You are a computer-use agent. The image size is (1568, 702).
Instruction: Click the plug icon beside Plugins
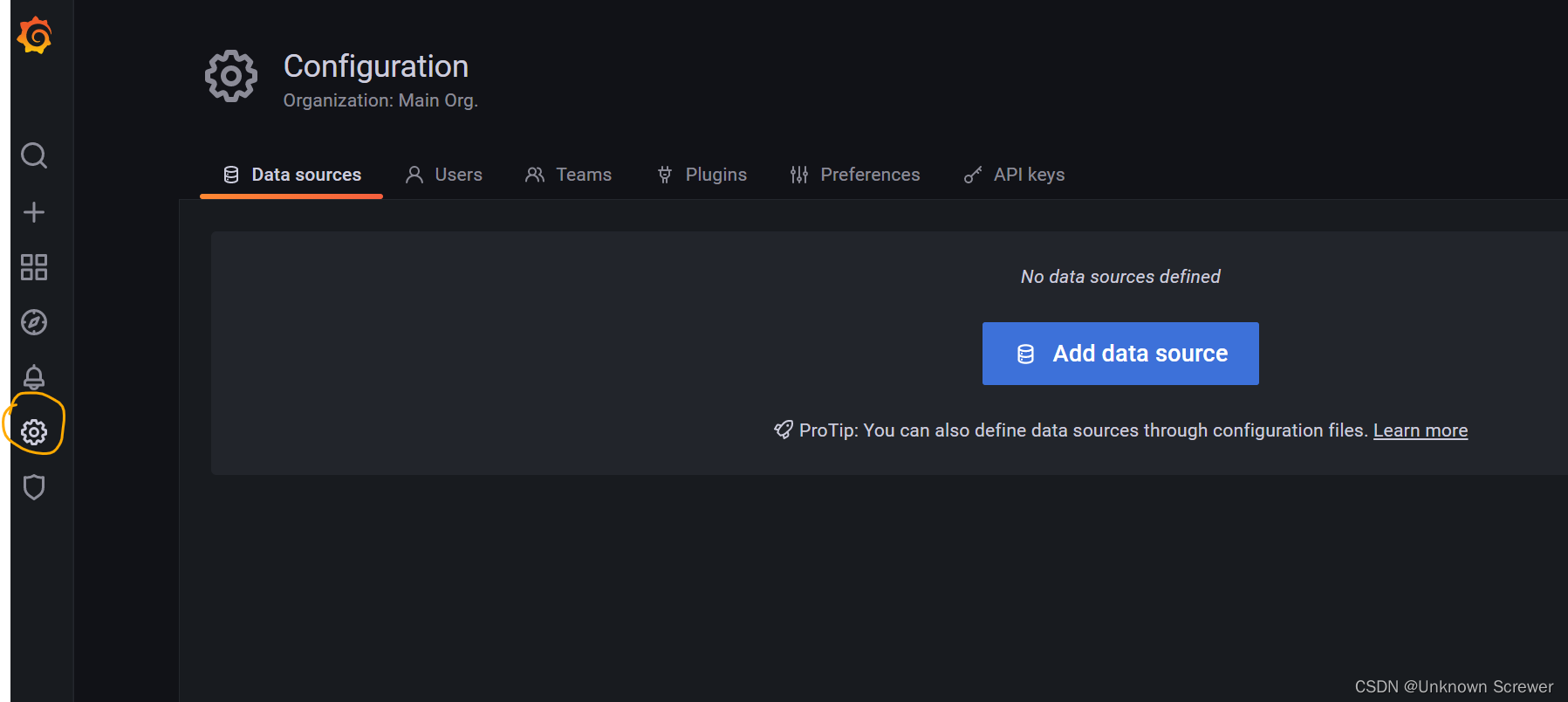pos(665,175)
